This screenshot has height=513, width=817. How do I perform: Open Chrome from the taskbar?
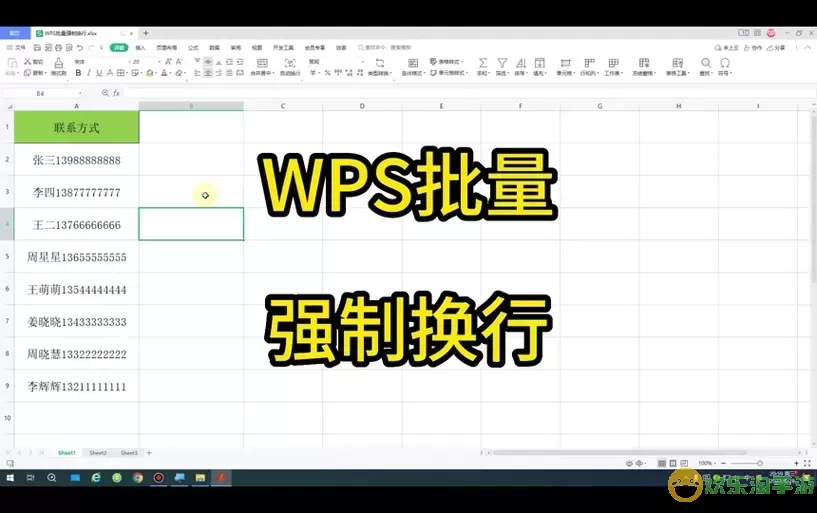pos(138,478)
